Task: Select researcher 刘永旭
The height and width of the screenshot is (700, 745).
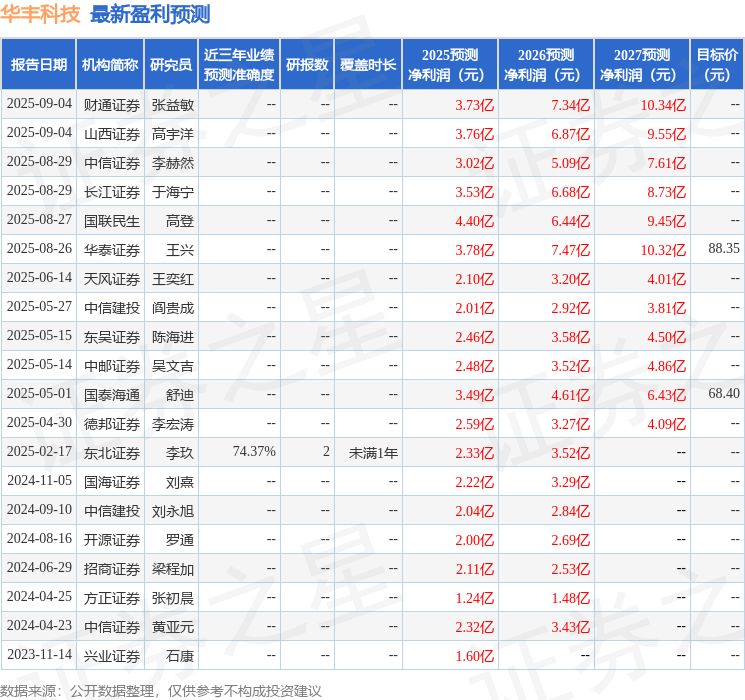Action: click(x=173, y=511)
